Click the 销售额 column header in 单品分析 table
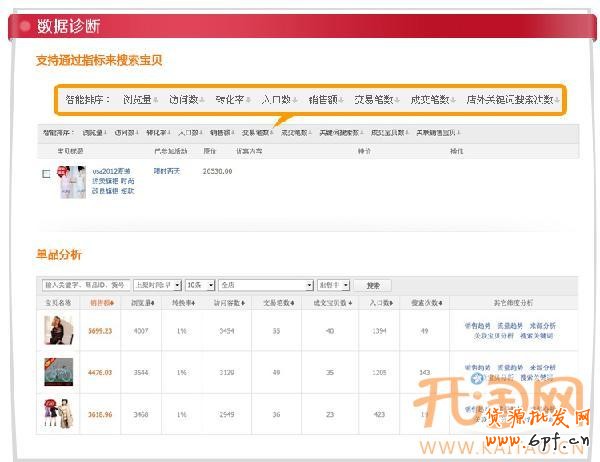This screenshot has height=462, width=600. 101,301
